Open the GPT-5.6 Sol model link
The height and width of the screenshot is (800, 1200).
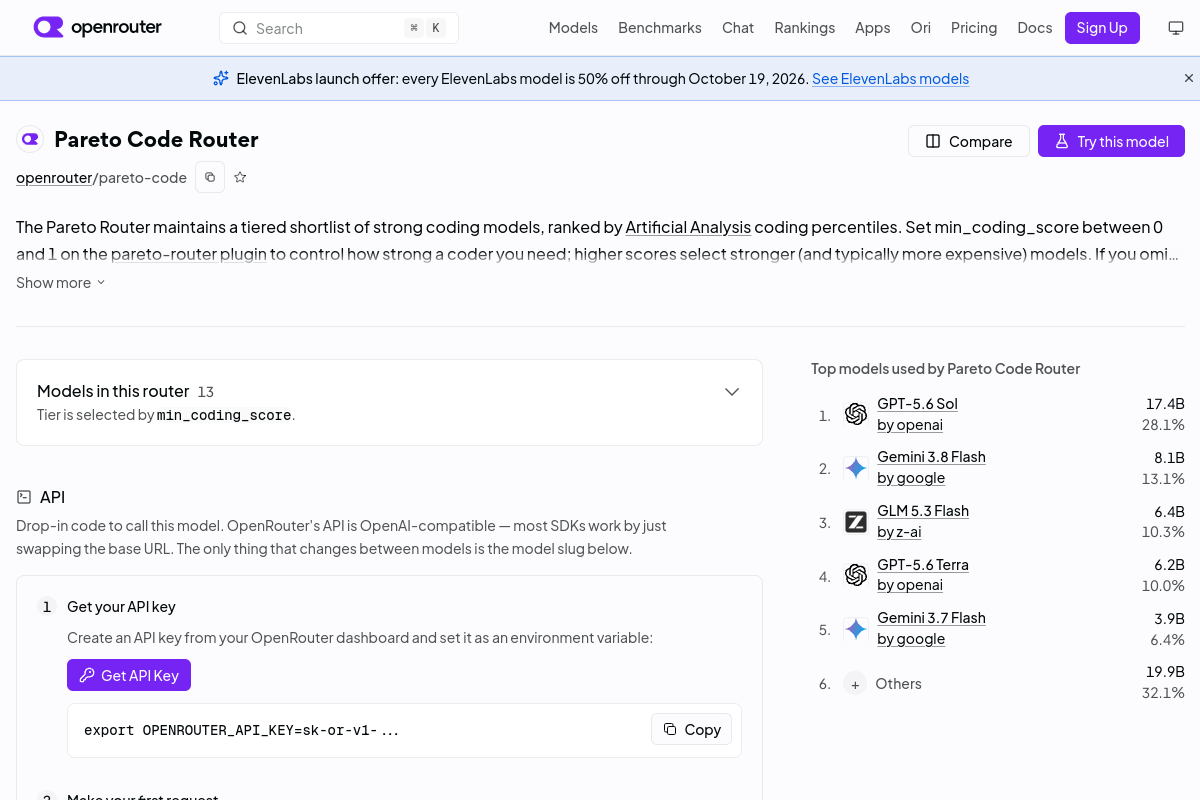(x=917, y=404)
